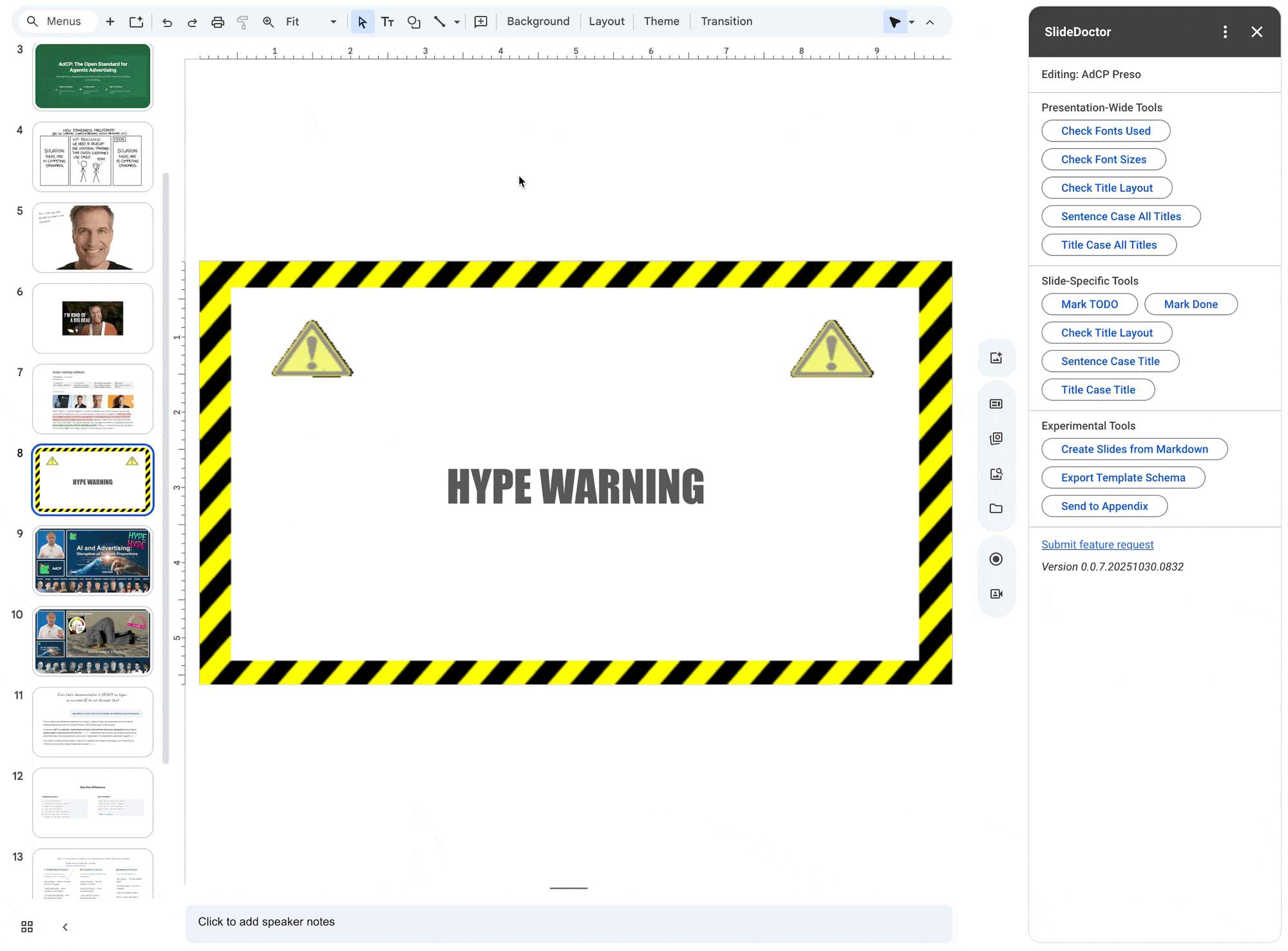Viewport: 1288px width, 951px height.
Task: Open the Submit feature request link
Action: click(1097, 544)
